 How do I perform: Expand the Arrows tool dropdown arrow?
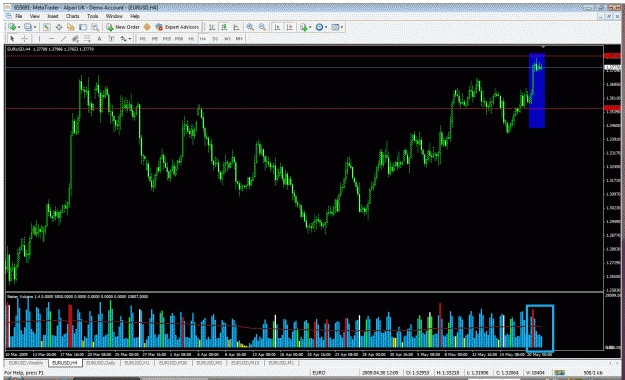(x=130, y=39)
